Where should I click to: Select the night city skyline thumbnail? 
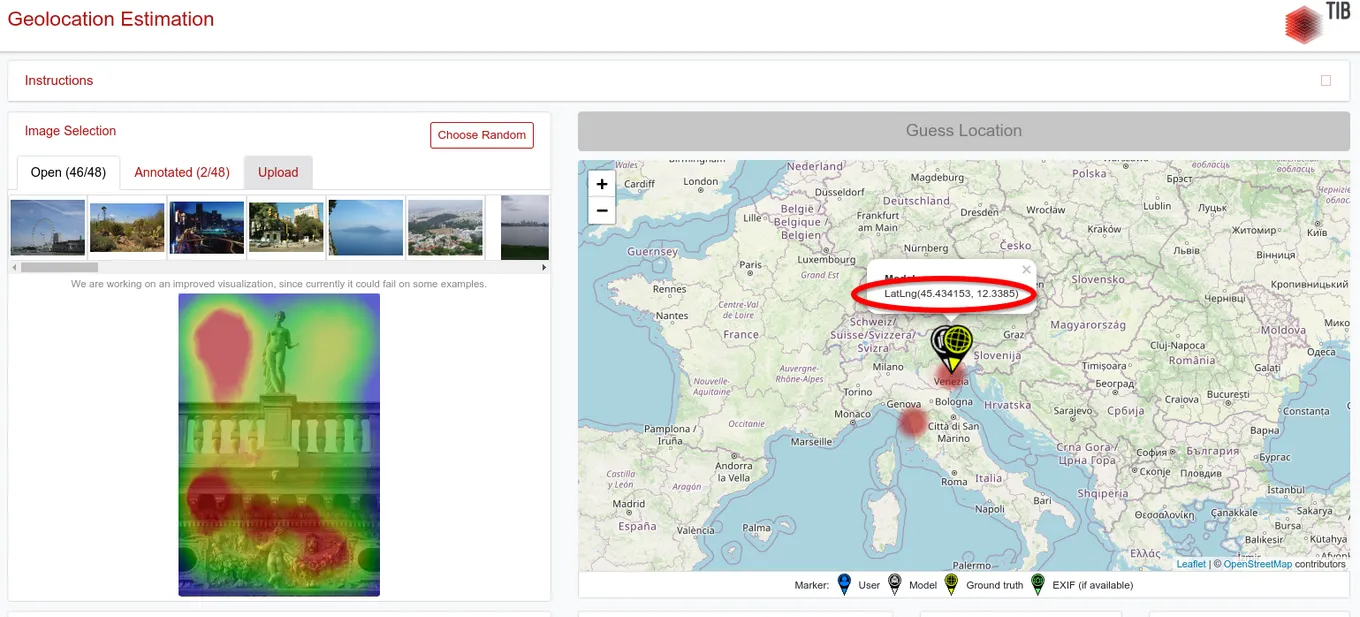(207, 228)
